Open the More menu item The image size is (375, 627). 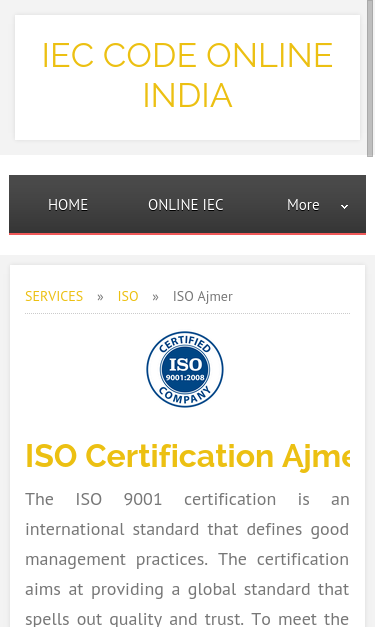[x=303, y=205]
